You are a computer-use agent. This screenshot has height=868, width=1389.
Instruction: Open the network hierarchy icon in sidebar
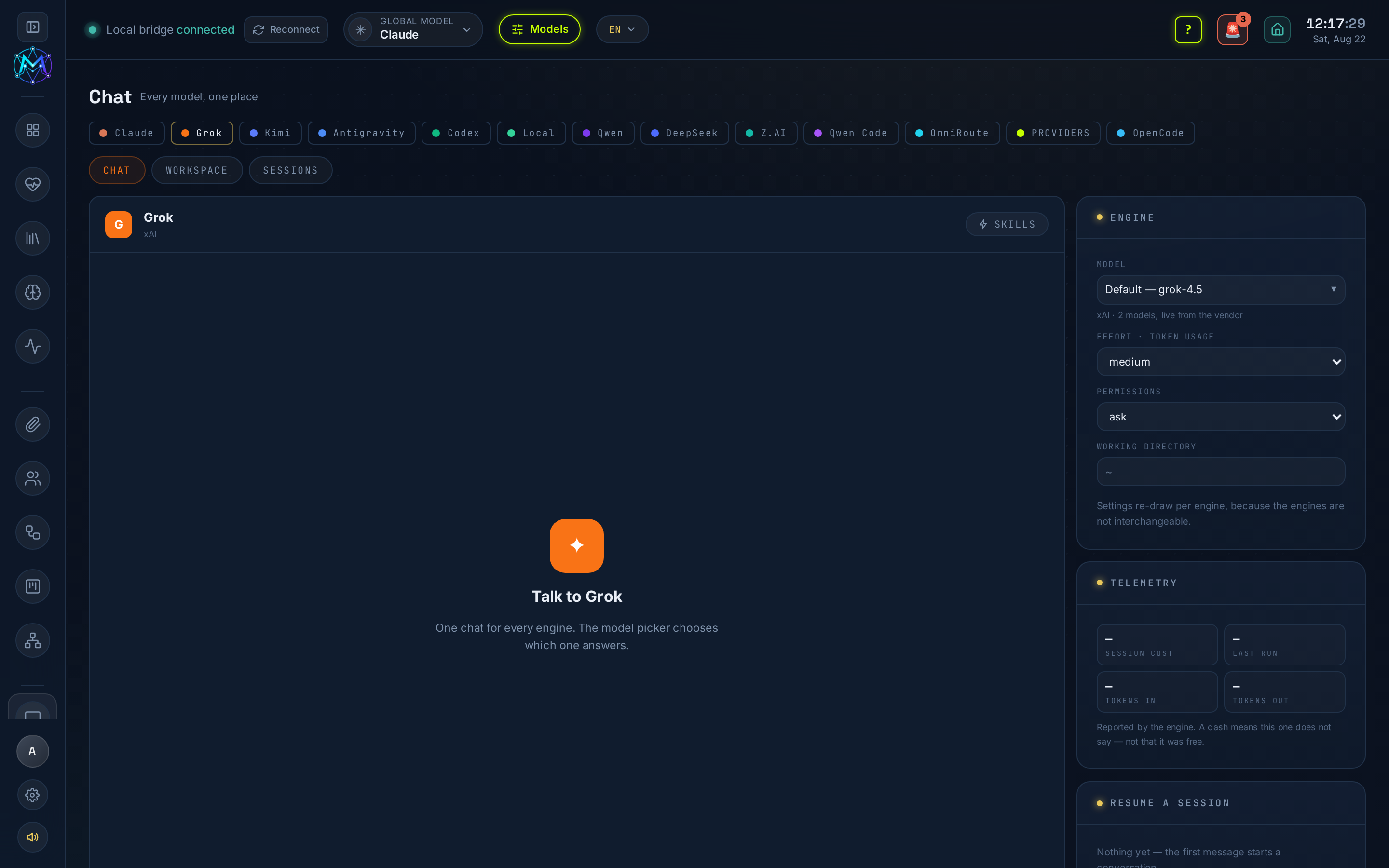click(x=33, y=640)
